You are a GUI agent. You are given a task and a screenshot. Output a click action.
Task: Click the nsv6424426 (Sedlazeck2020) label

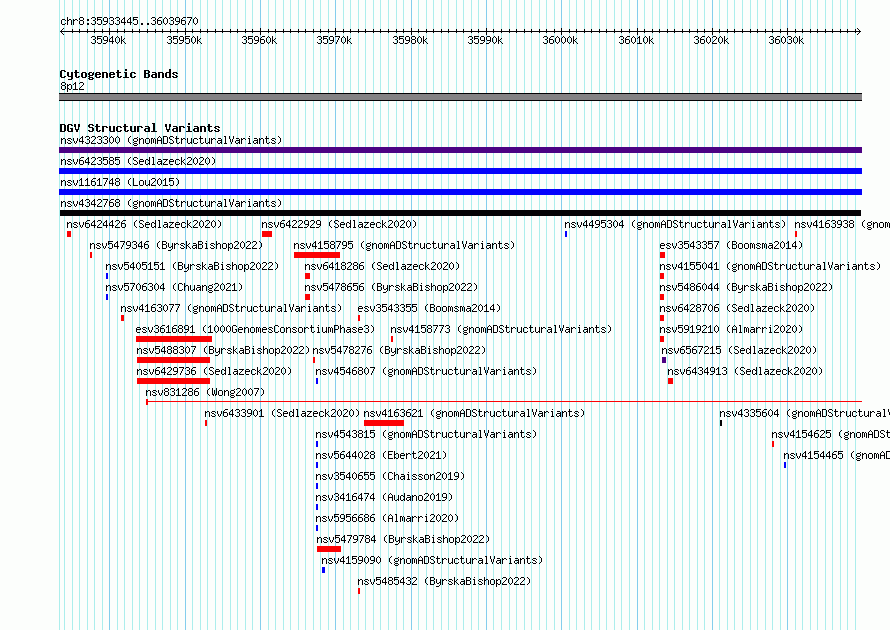point(144,224)
